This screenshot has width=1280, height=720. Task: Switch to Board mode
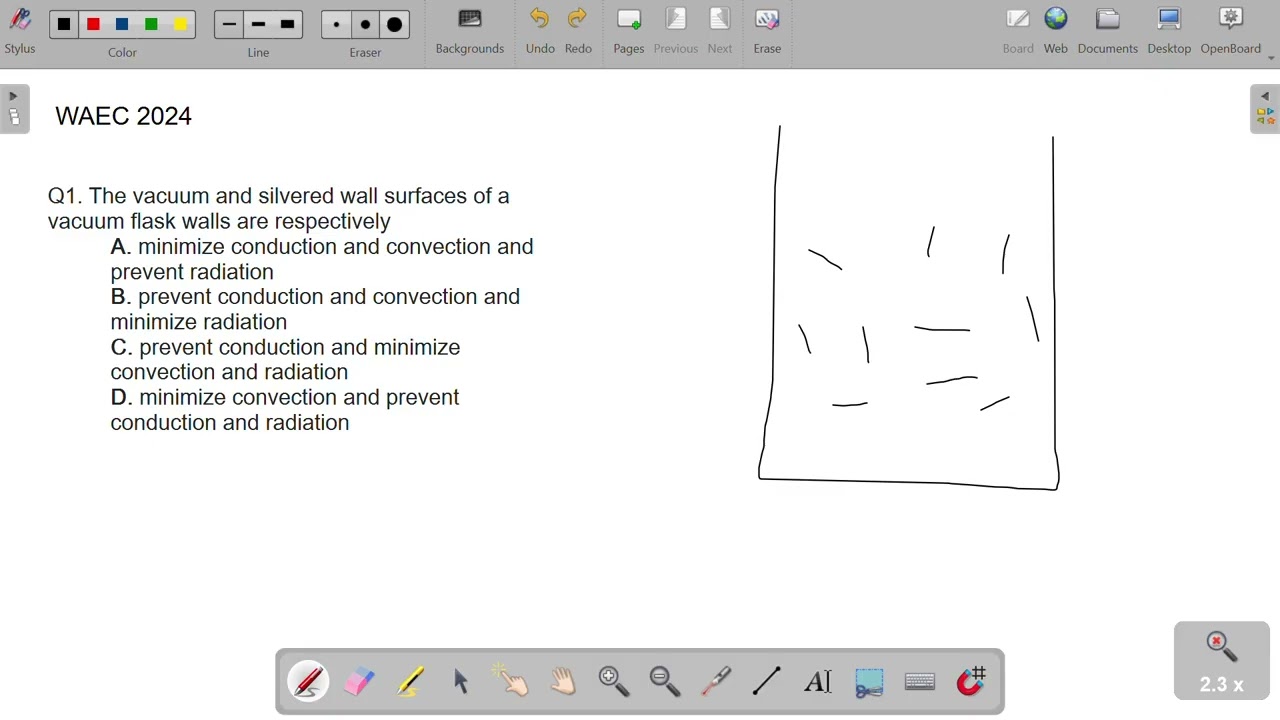[1018, 31]
